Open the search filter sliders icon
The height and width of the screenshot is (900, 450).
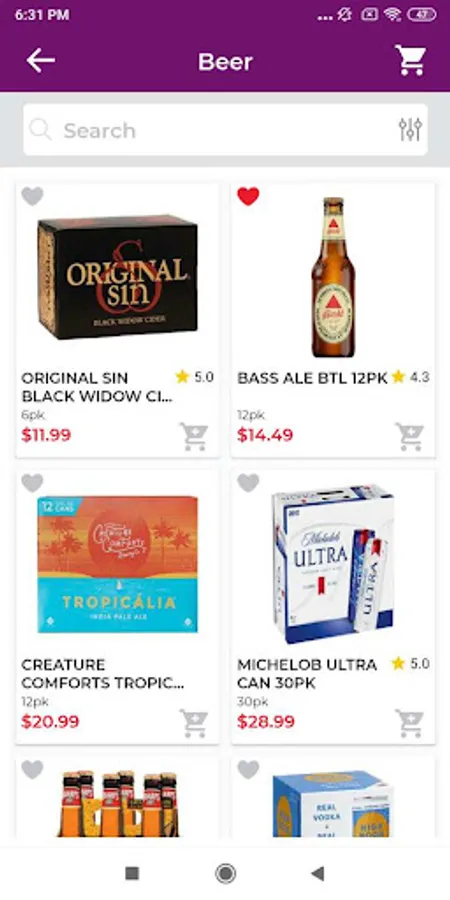point(410,130)
